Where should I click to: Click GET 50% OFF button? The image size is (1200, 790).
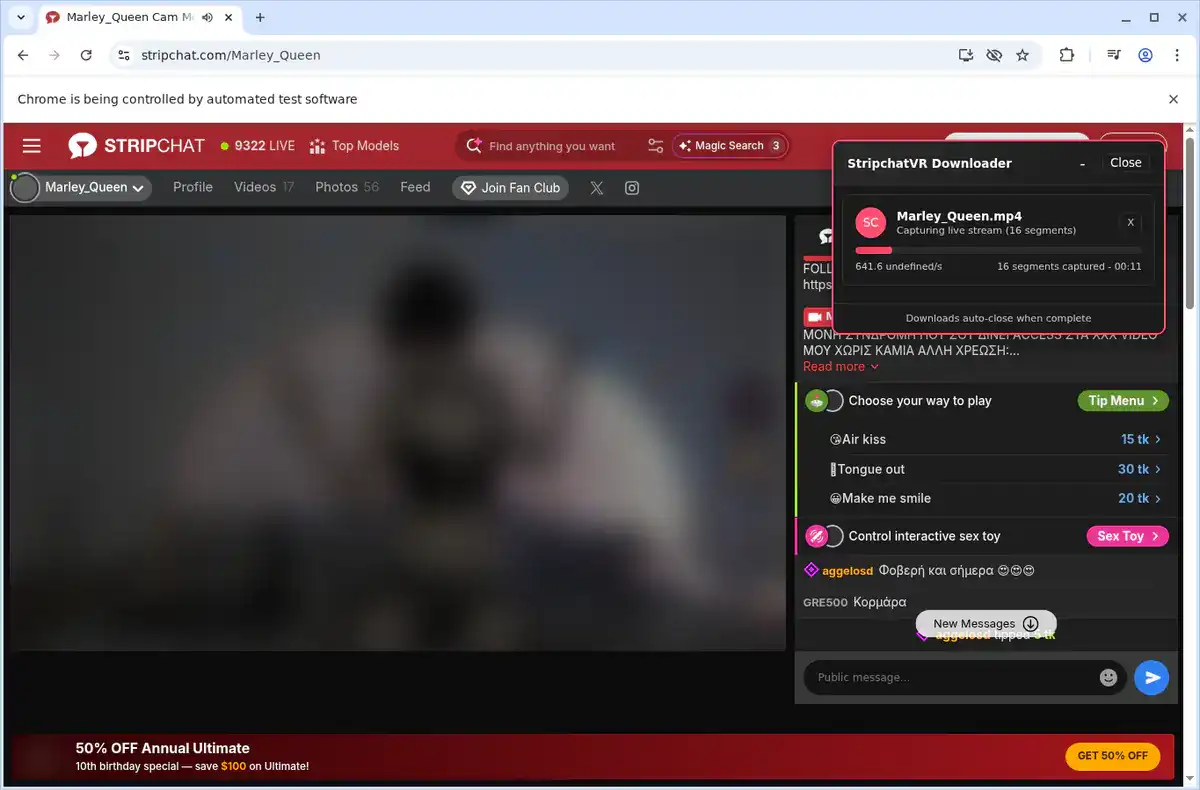point(1112,756)
